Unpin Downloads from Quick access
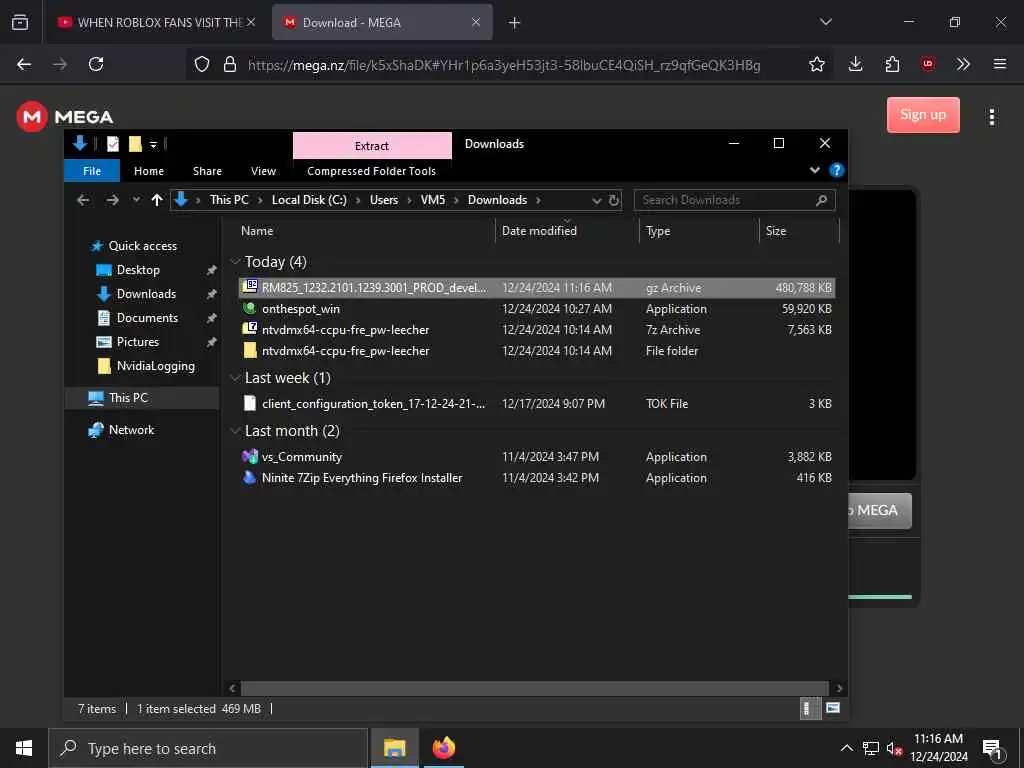The height and width of the screenshot is (768, 1024). point(211,295)
